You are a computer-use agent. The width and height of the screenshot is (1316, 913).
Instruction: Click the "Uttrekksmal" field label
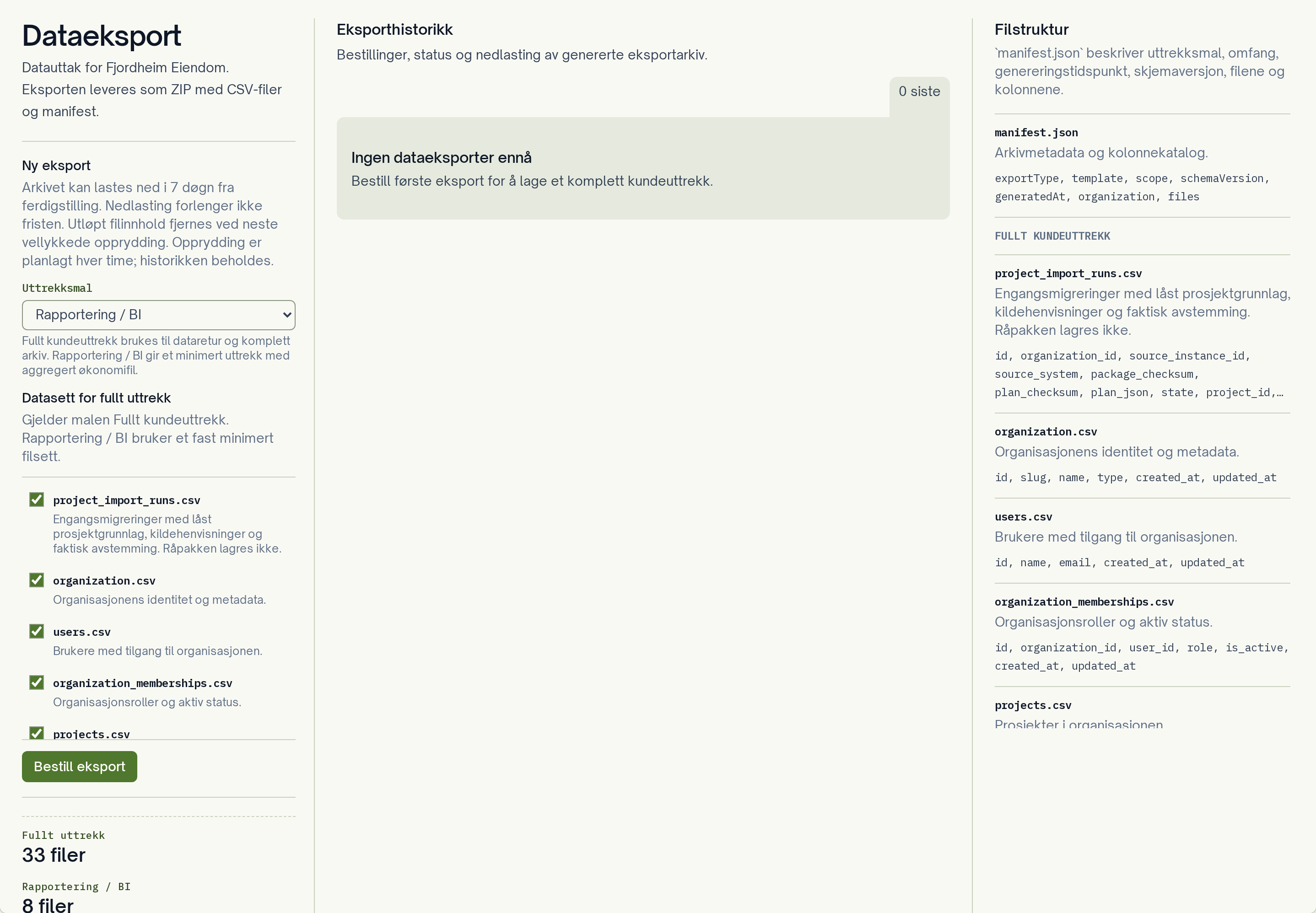[57, 288]
